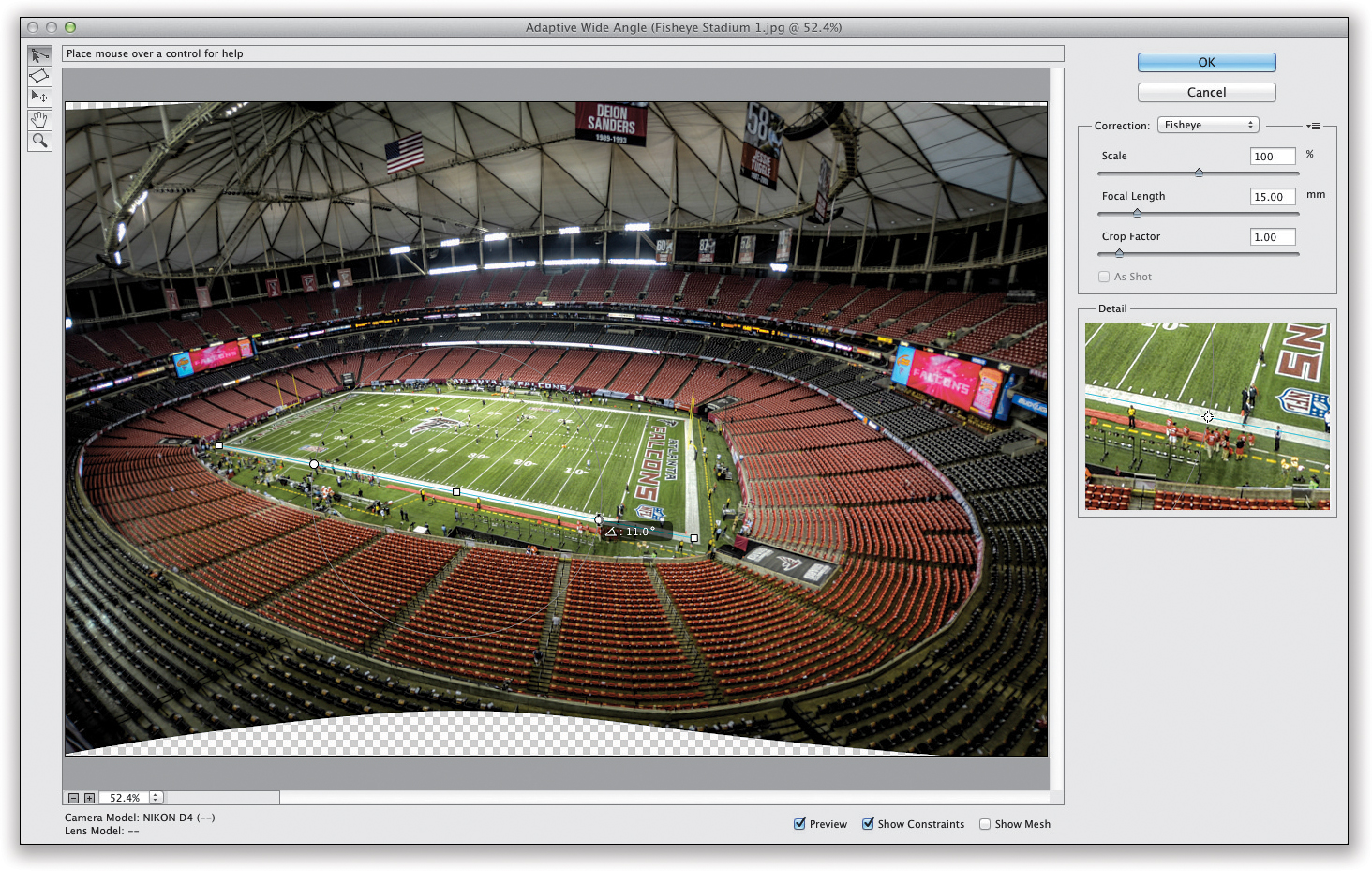Click the Crop Factor slider handle
1372x871 pixels.
(x=1119, y=253)
